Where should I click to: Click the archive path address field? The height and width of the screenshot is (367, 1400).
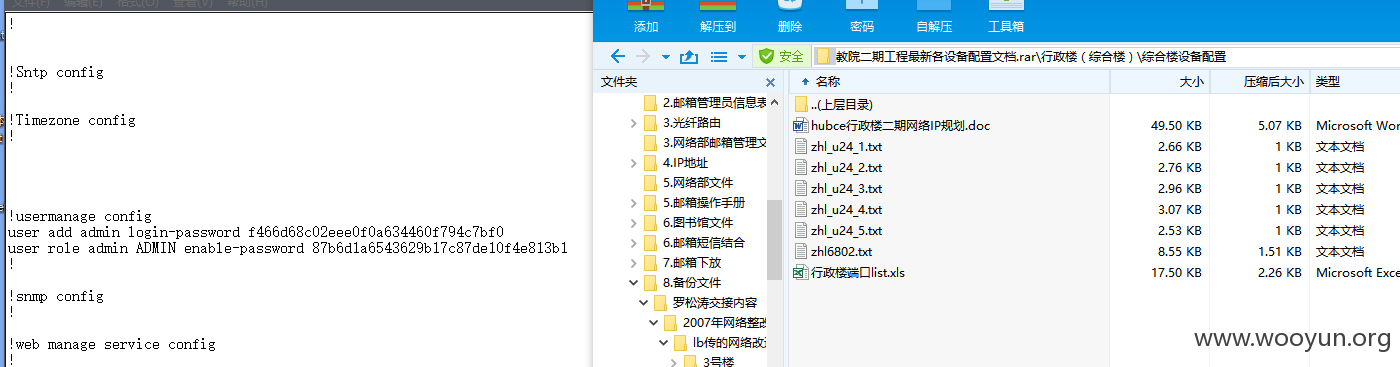click(1106, 56)
